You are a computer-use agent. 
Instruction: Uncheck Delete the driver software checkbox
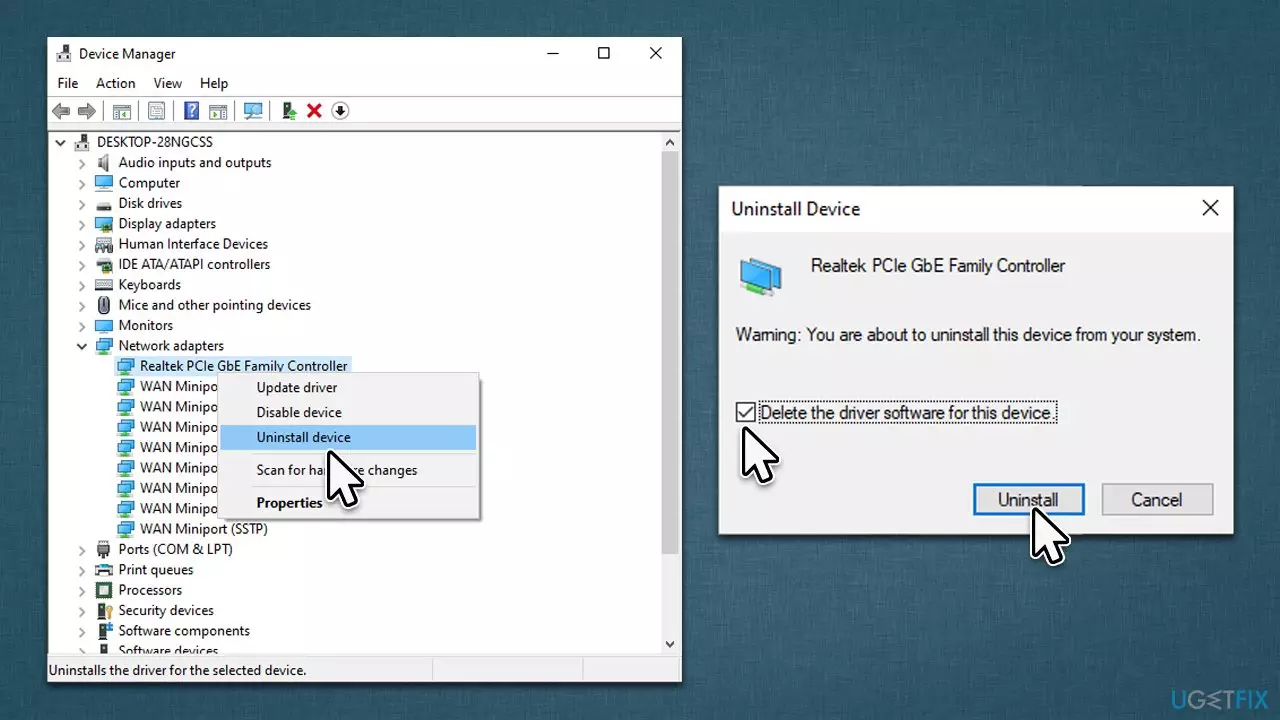[x=746, y=412]
